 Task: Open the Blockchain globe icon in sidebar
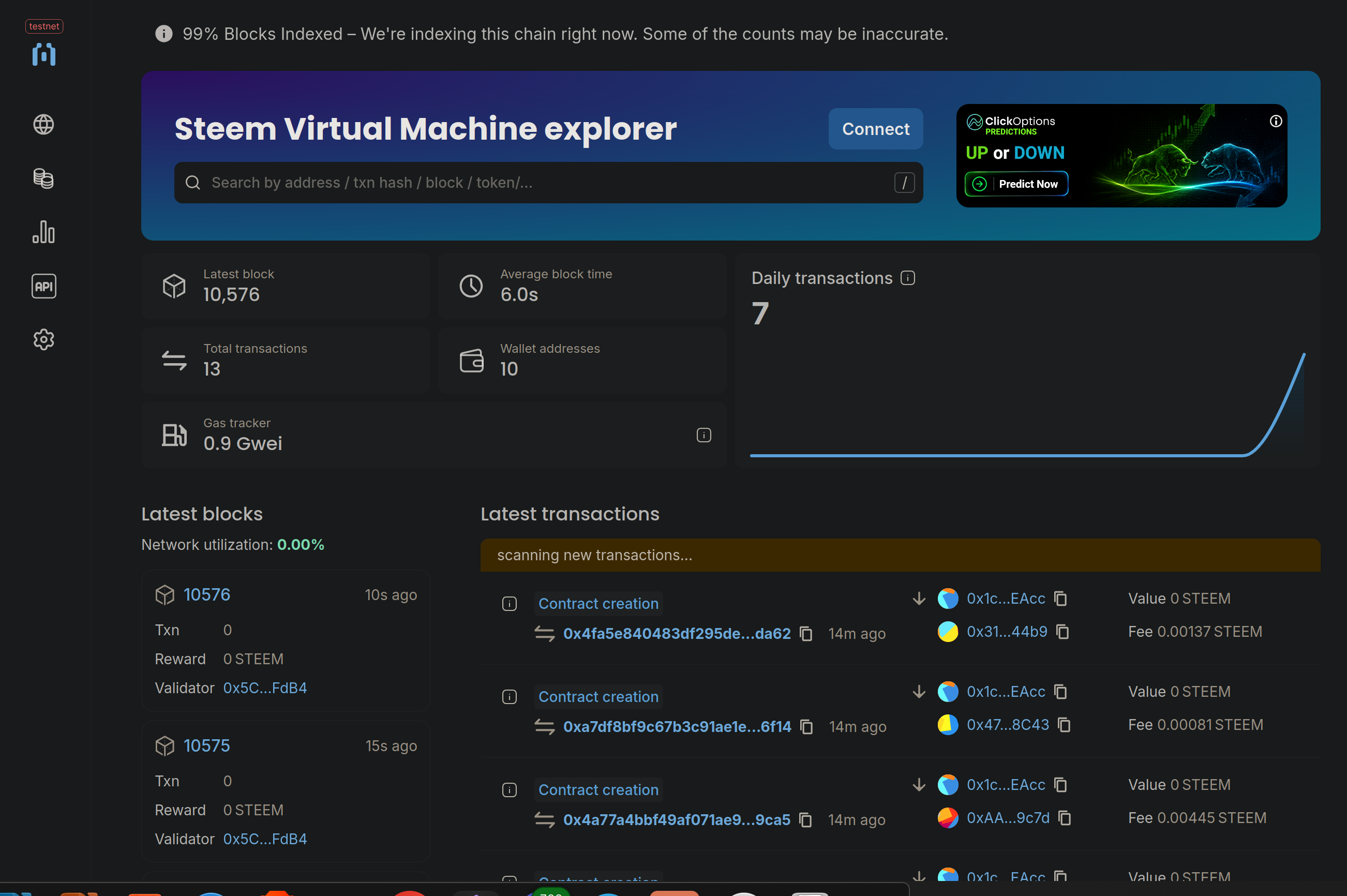point(43,124)
